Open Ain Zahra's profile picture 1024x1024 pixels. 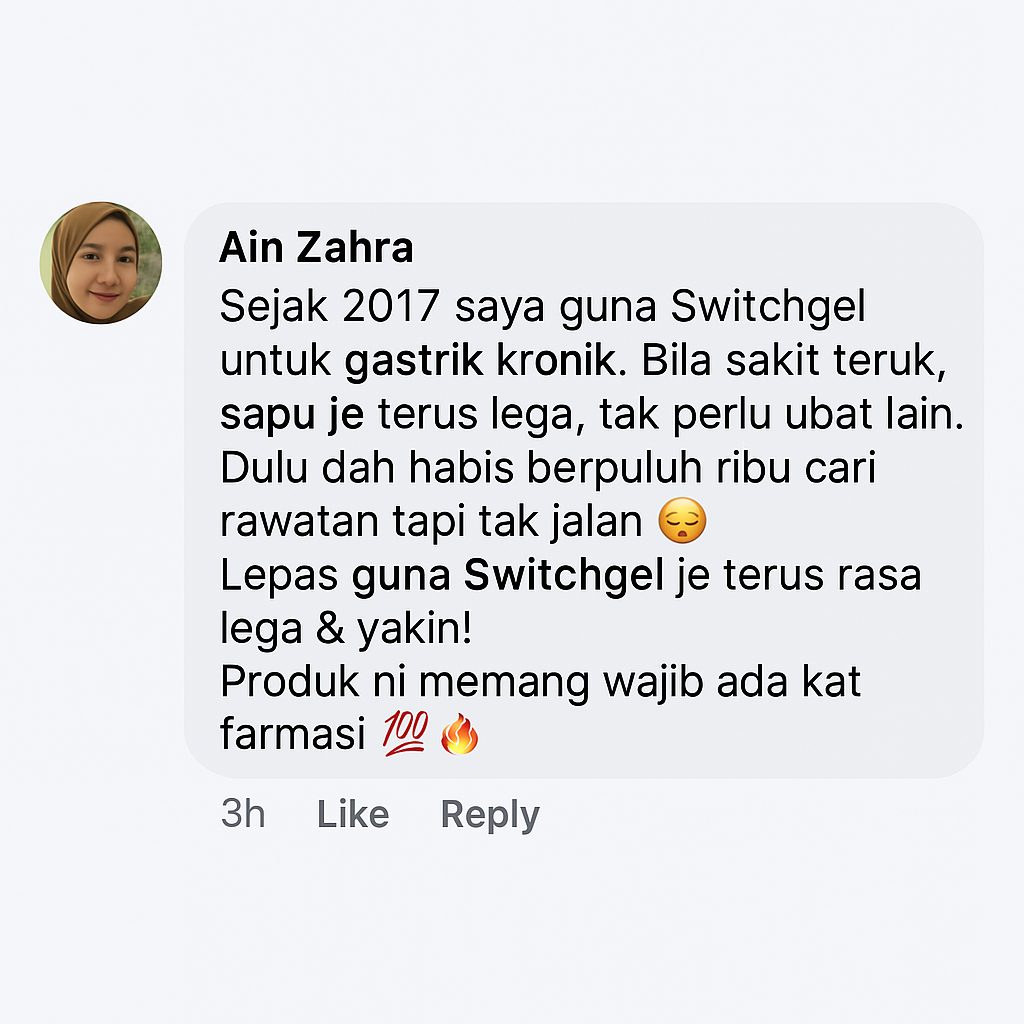101,263
